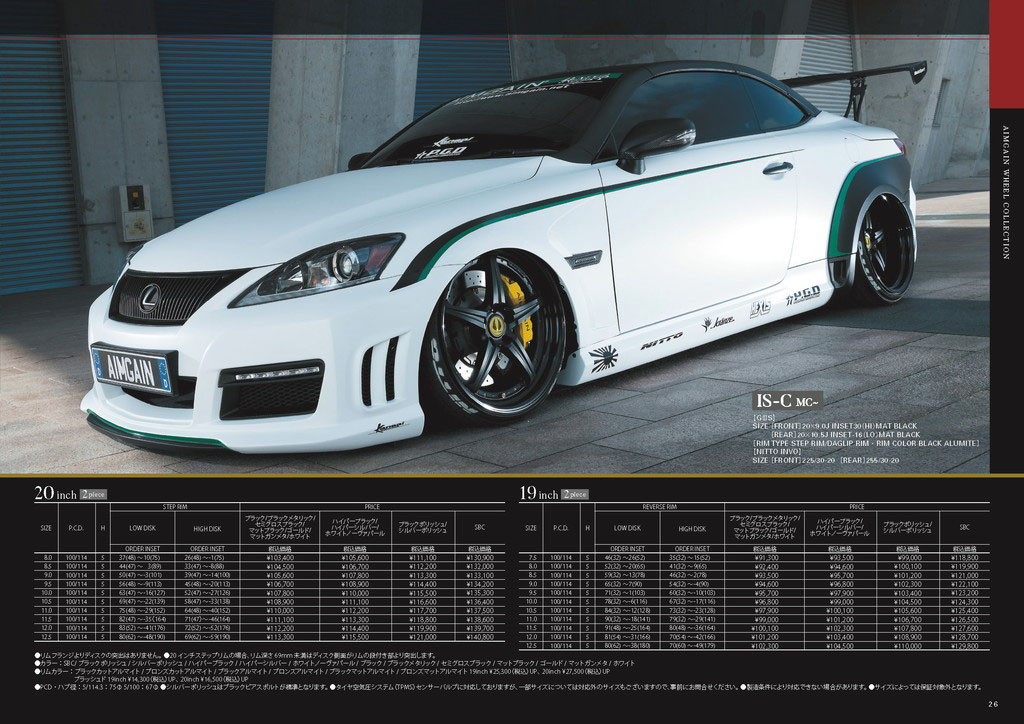The width and height of the screenshot is (1024, 724).
Task: Click the price "¥130,900"
Action: 480,558
